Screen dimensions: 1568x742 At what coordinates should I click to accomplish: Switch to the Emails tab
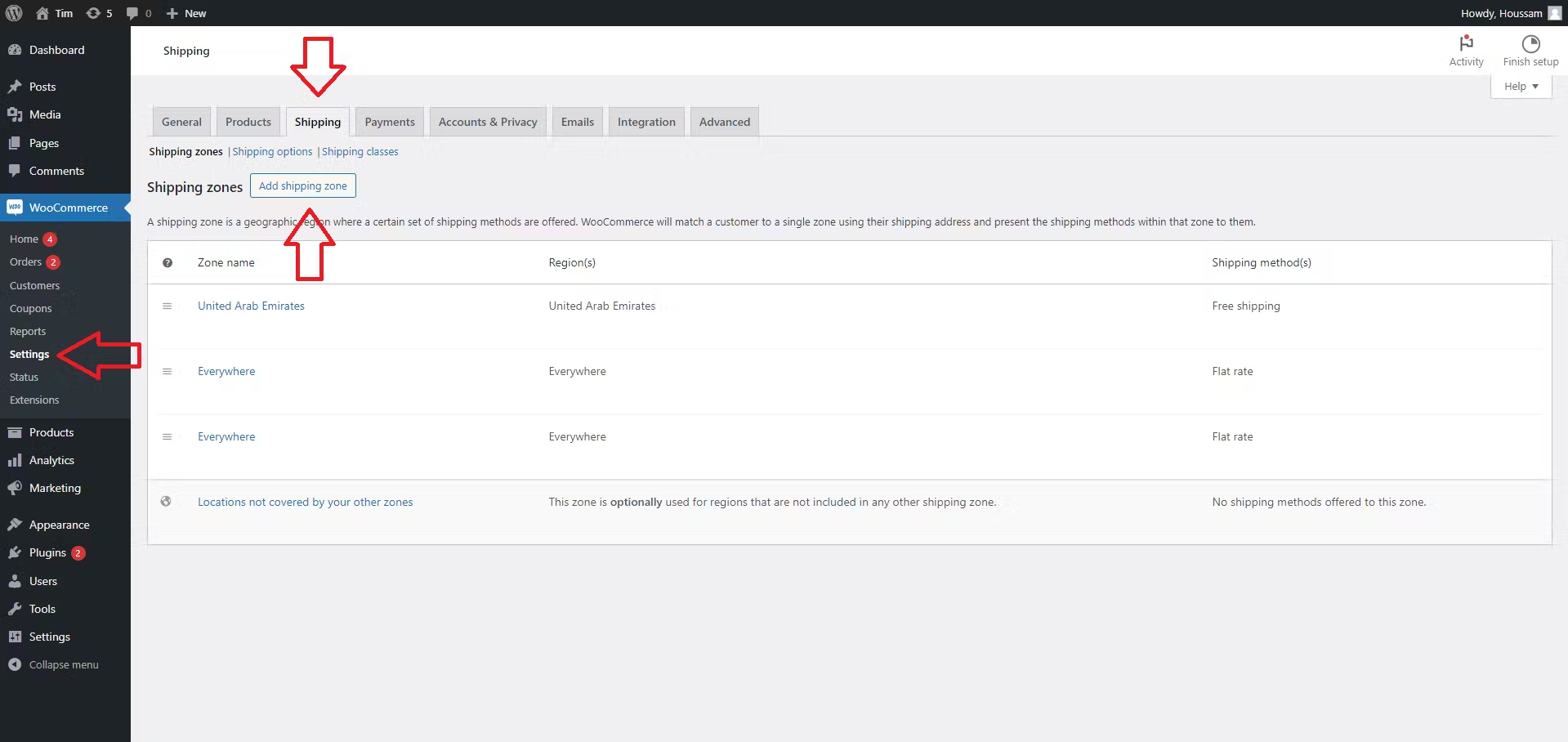point(578,122)
